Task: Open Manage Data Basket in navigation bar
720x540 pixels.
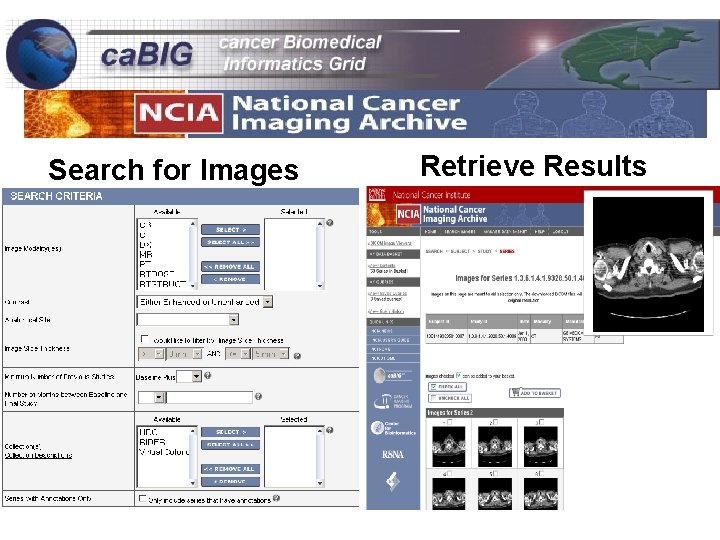Action: pyautogui.click(x=505, y=232)
